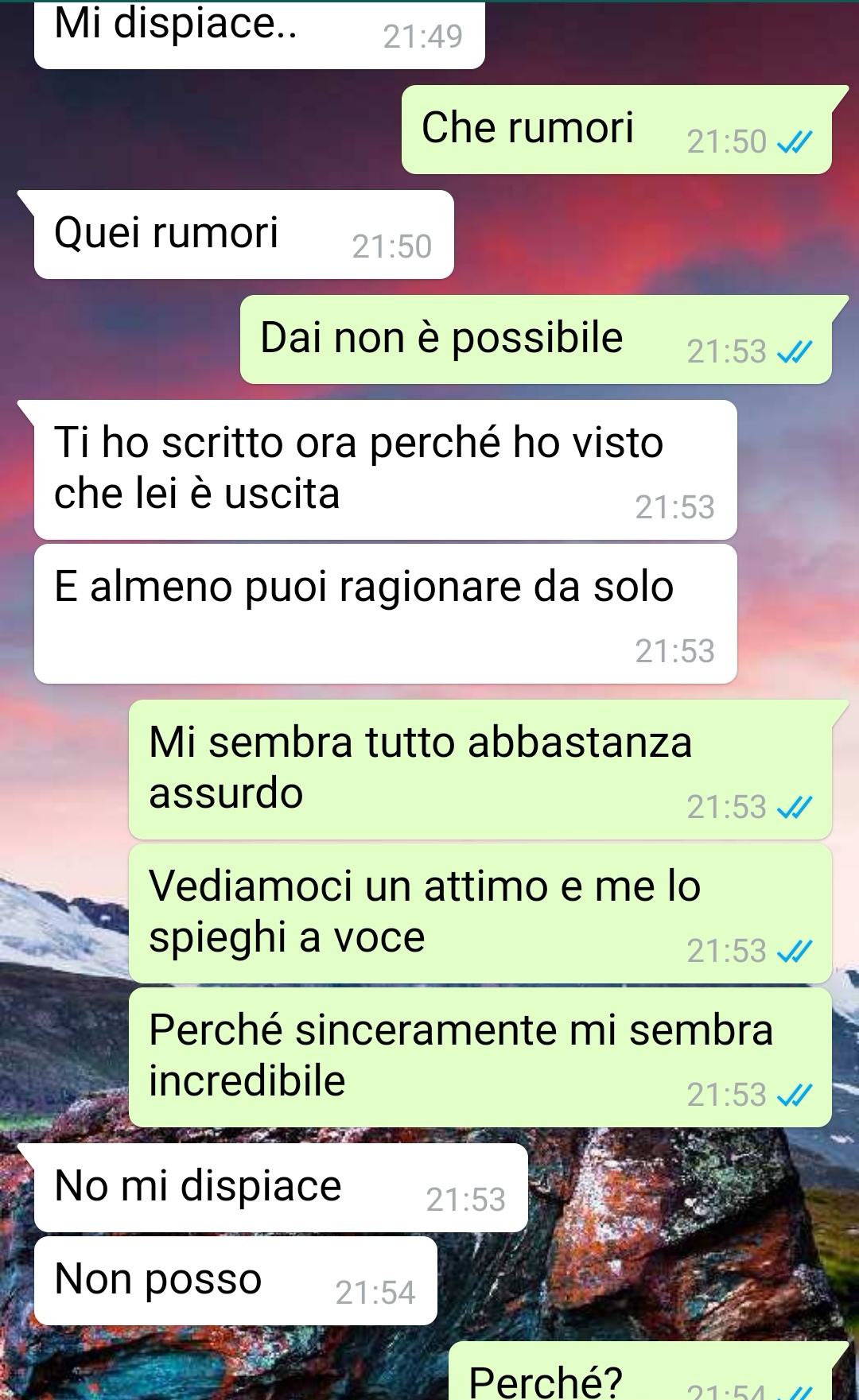
Task: Select 'Vediamoci un attimo e me lo' message
Action: coord(480,913)
